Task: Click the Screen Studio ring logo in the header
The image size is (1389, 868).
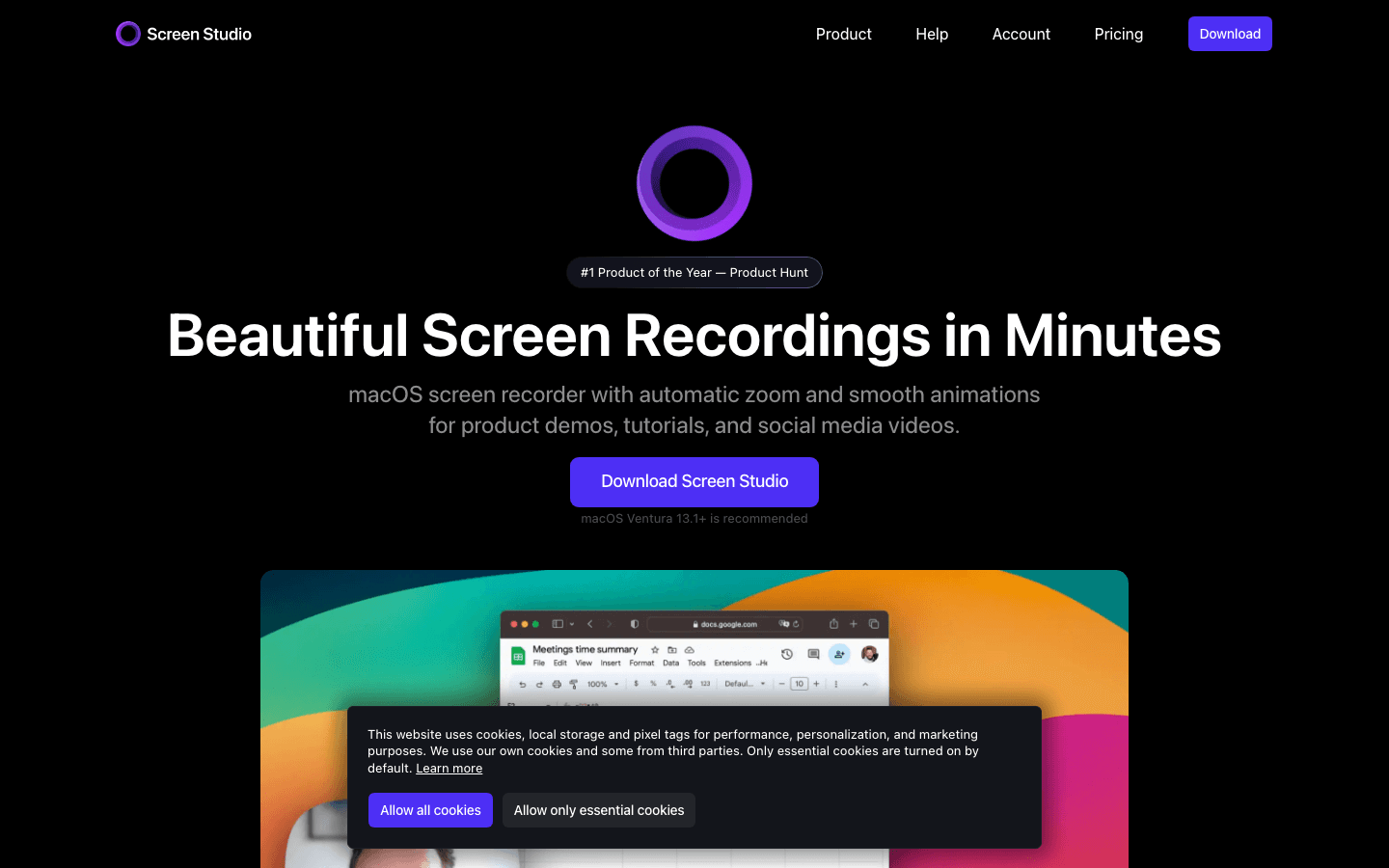Action: (x=128, y=34)
